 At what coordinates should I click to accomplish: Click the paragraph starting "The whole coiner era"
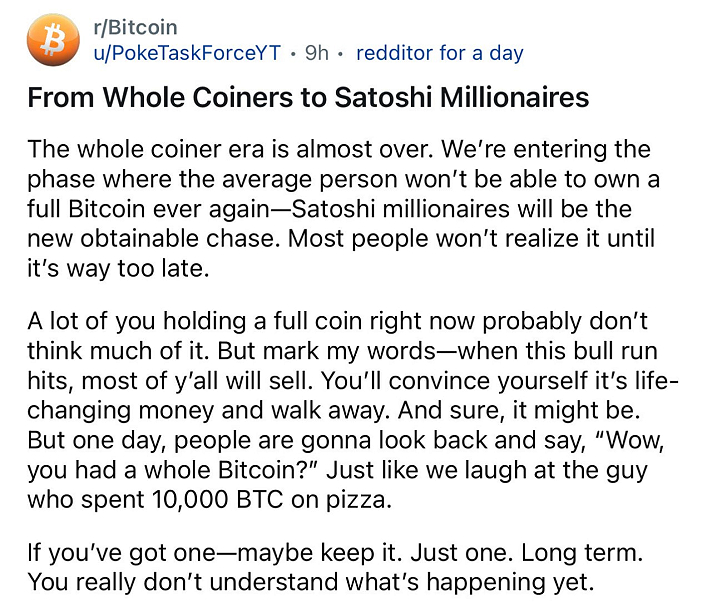(340, 209)
